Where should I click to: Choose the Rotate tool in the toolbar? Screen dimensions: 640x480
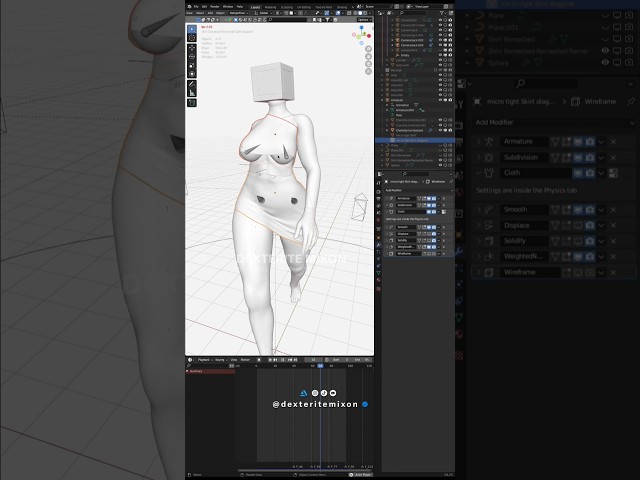point(192,56)
